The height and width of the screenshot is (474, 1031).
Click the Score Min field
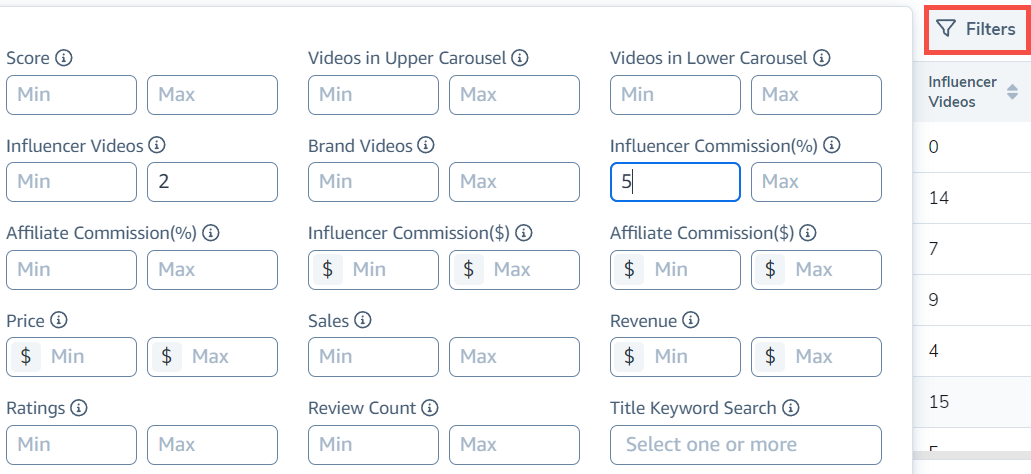[71, 95]
